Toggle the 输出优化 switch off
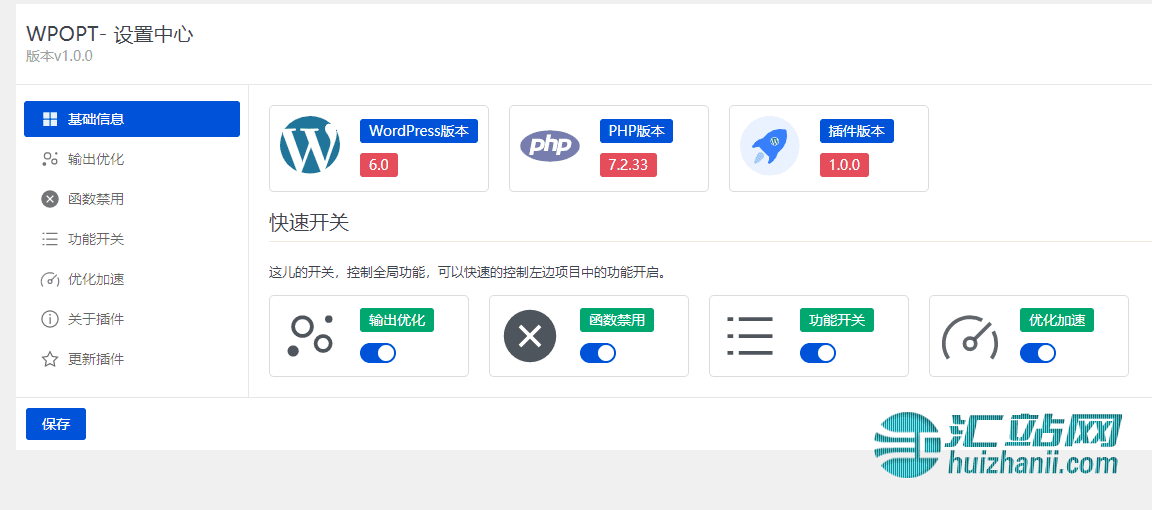Screen dimensions: 1152x510 coord(378,353)
